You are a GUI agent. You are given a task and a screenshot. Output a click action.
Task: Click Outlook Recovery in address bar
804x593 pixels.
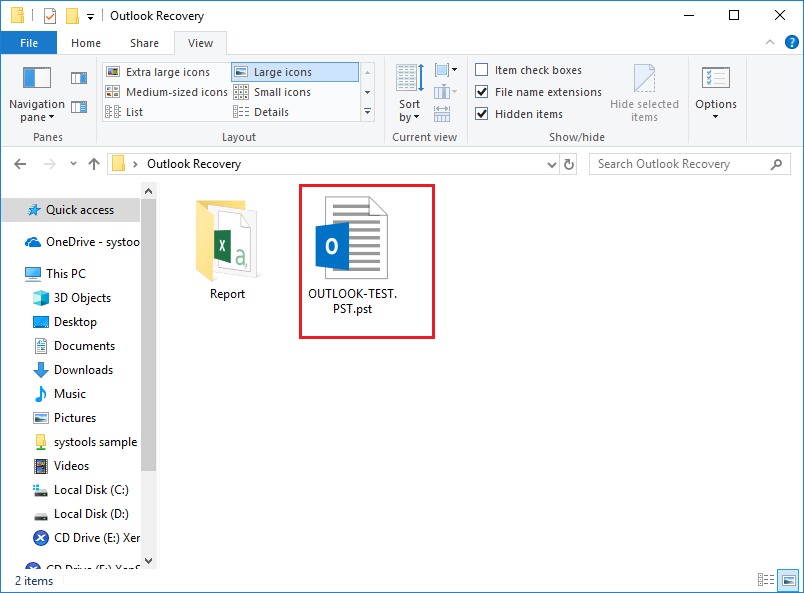click(x=194, y=164)
